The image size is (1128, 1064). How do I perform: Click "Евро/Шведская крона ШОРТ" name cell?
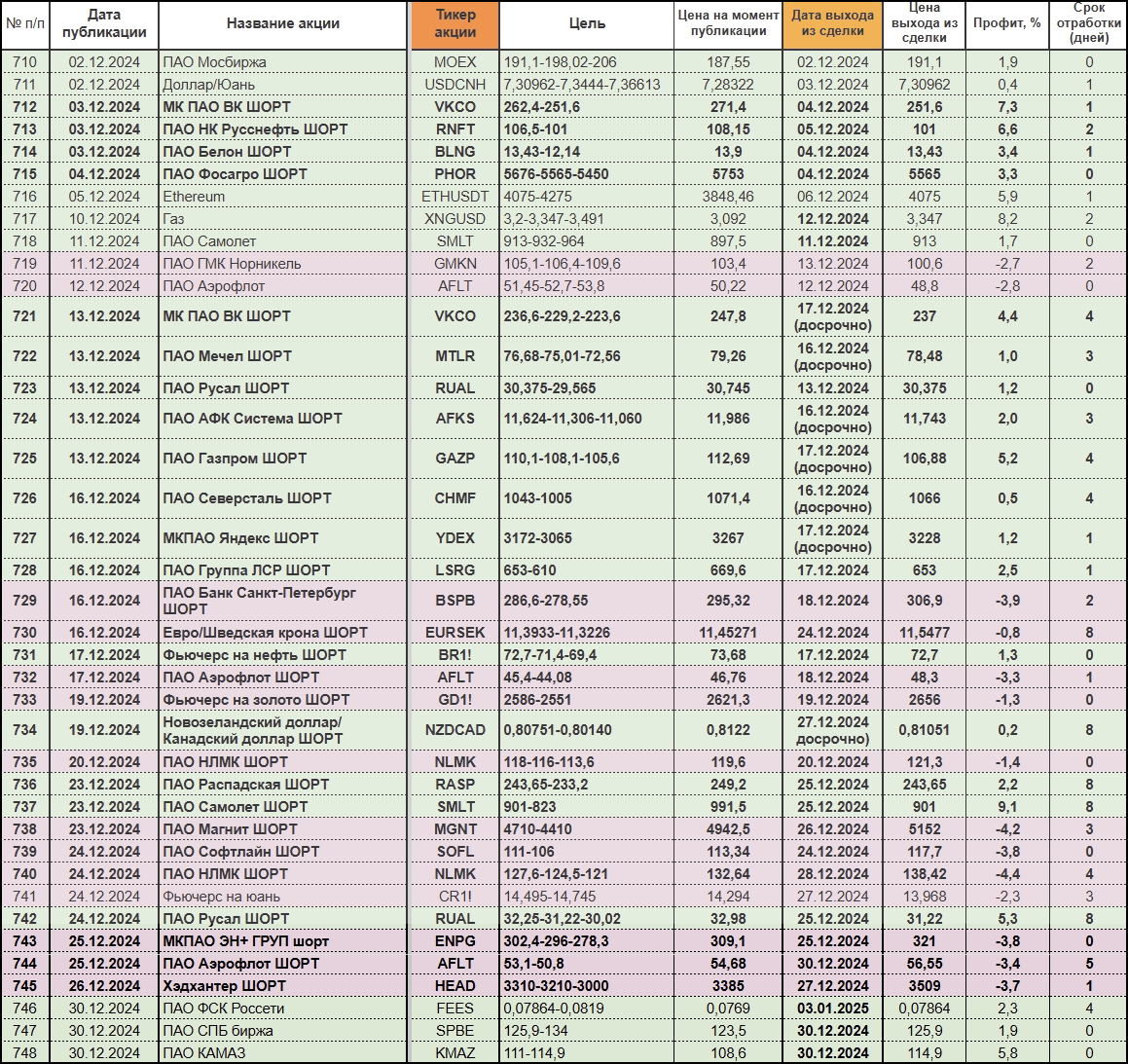click(x=282, y=633)
